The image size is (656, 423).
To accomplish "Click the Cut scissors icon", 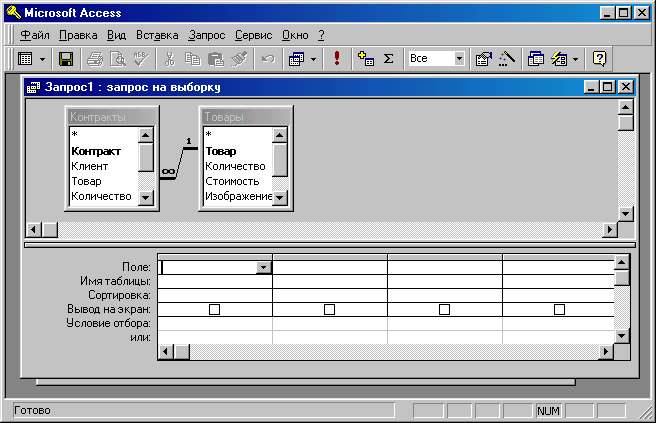I will click(169, 59).
